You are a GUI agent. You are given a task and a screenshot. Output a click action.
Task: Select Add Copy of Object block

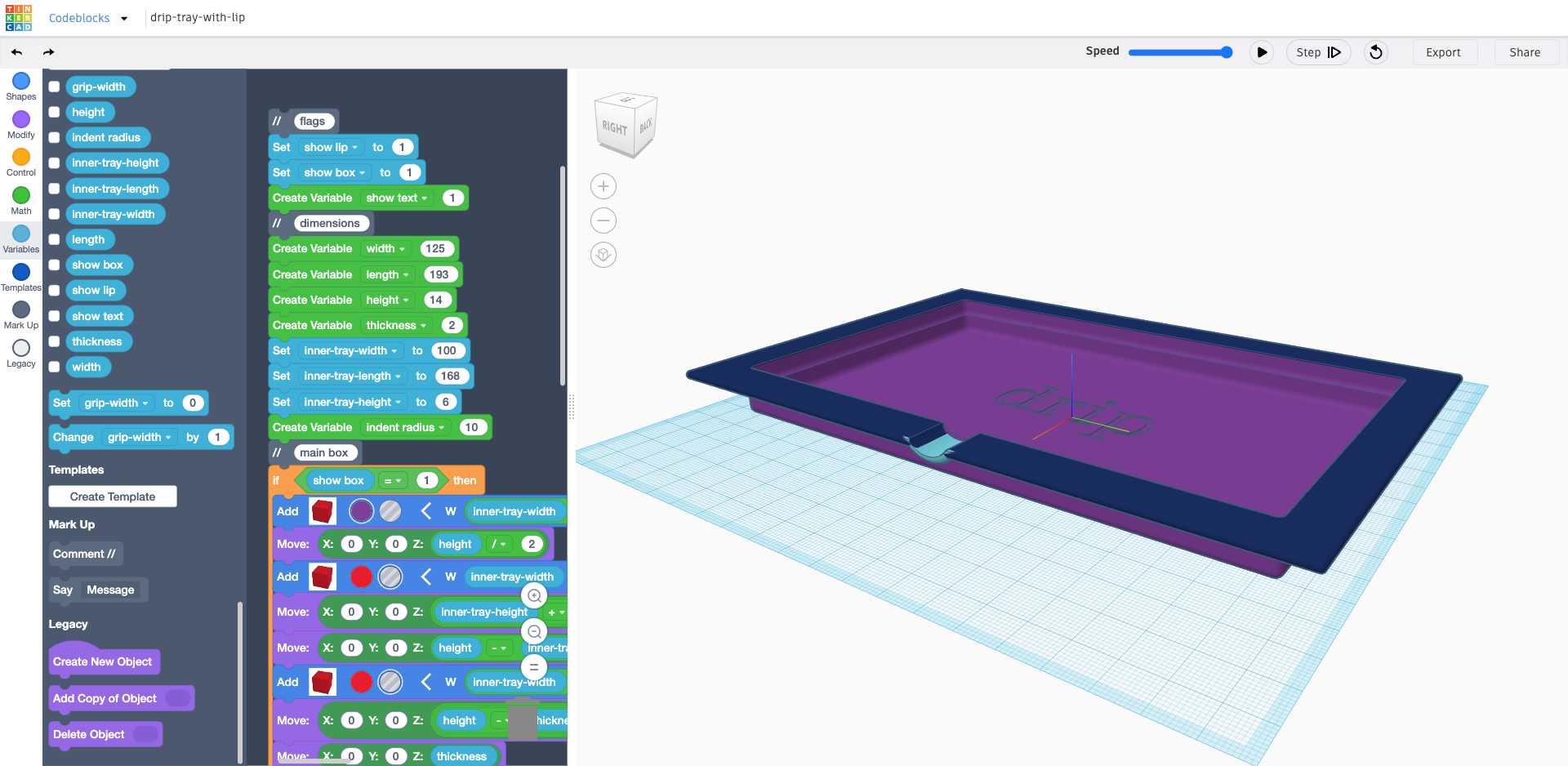point(121,698)
